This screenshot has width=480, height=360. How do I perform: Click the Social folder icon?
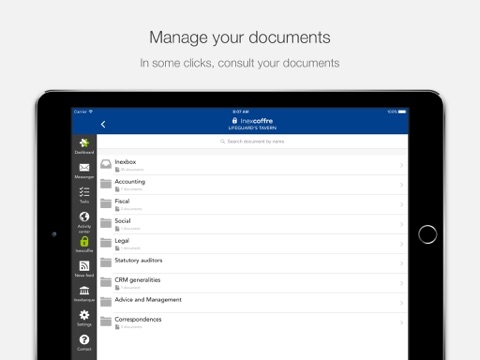(x=106, y=223)
